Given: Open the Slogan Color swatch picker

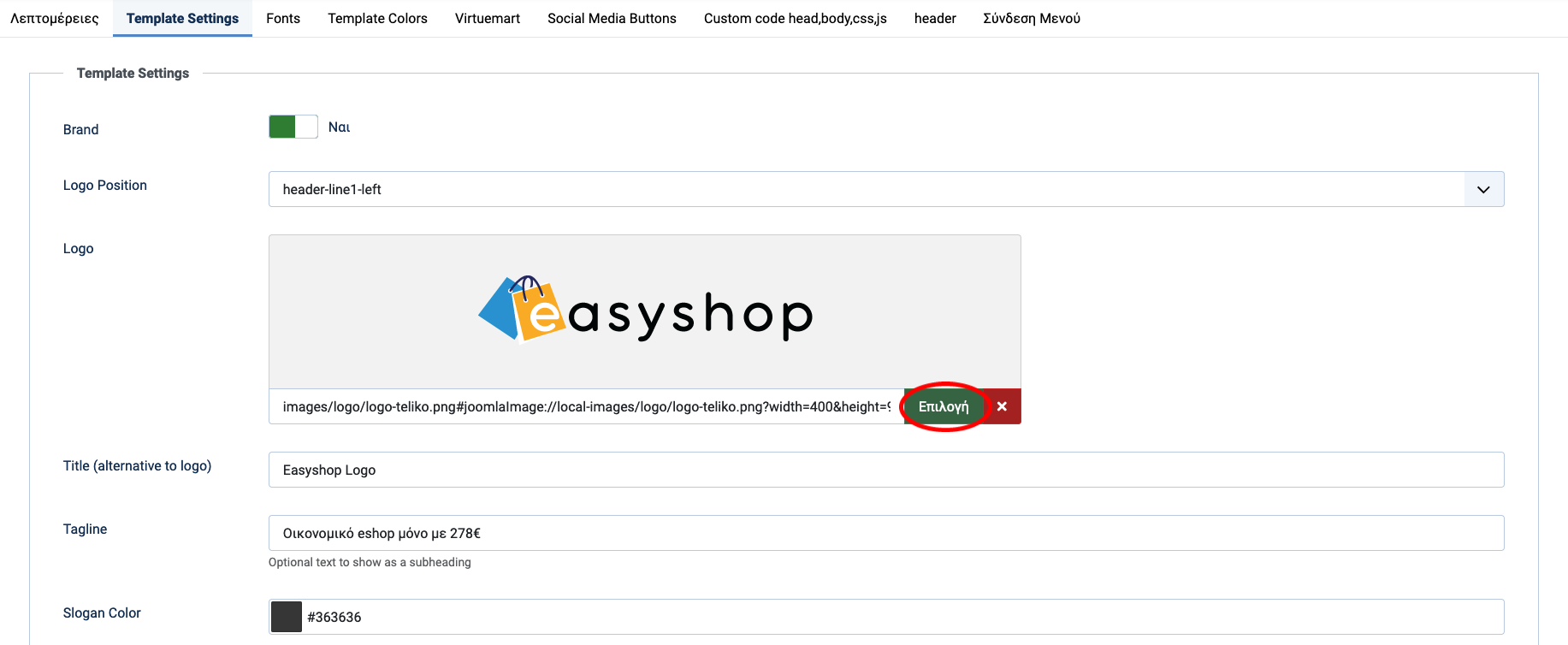Looking at the screenshot, I should pyautogui.click(x=287, y=617).
